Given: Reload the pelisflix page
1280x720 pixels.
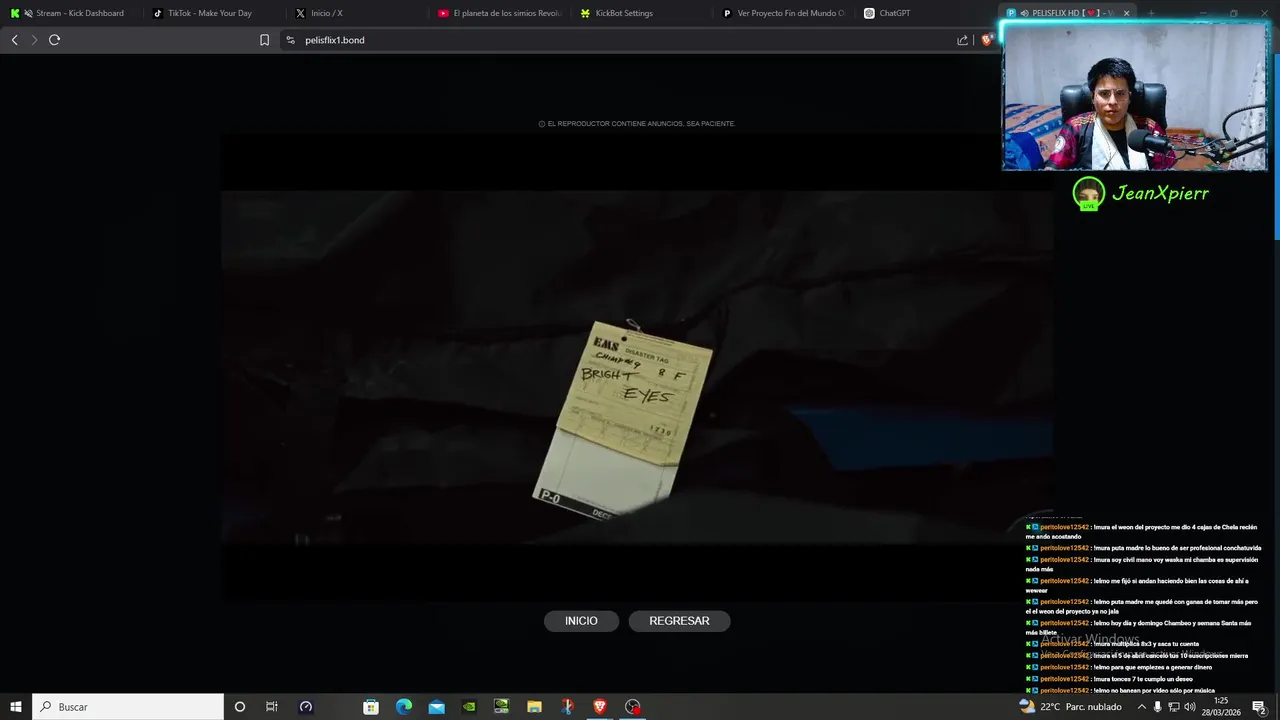Looking at the screenshot, I should [54, 40].
